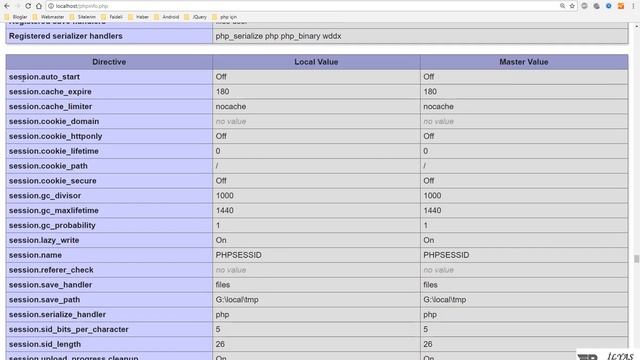Screen dimensions: 640x360
Task: Select the session.save_handler directive name
Action: (x=51, y=285)
